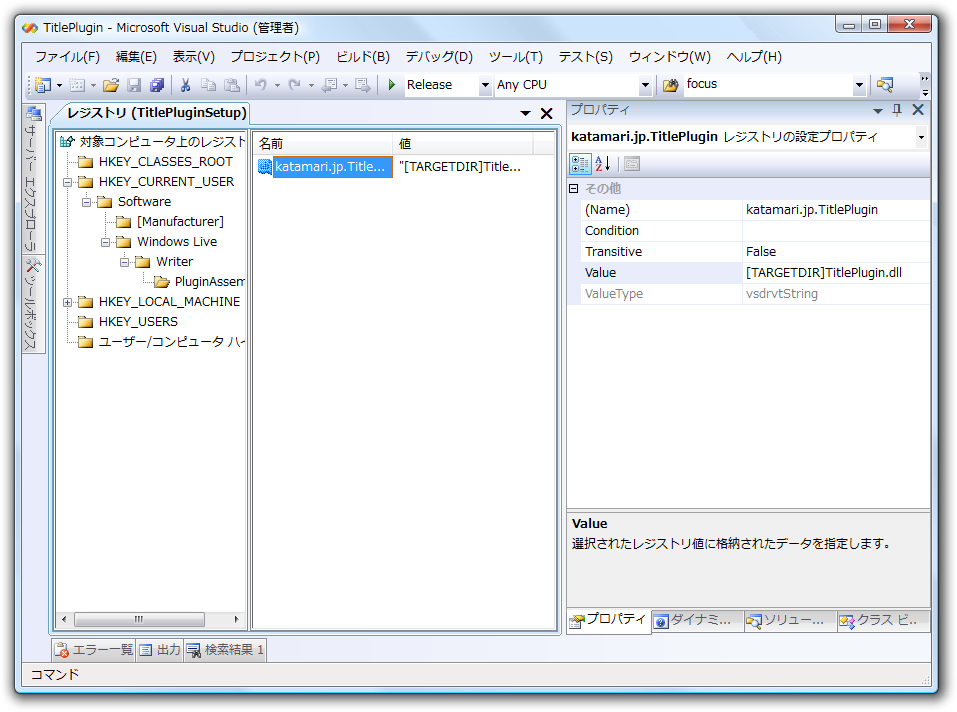The height and width of the screenshot is (712, 957).
Task: Open Properties window position dropdown arrow
Action: pyautogui.click(x=878, y=110)
